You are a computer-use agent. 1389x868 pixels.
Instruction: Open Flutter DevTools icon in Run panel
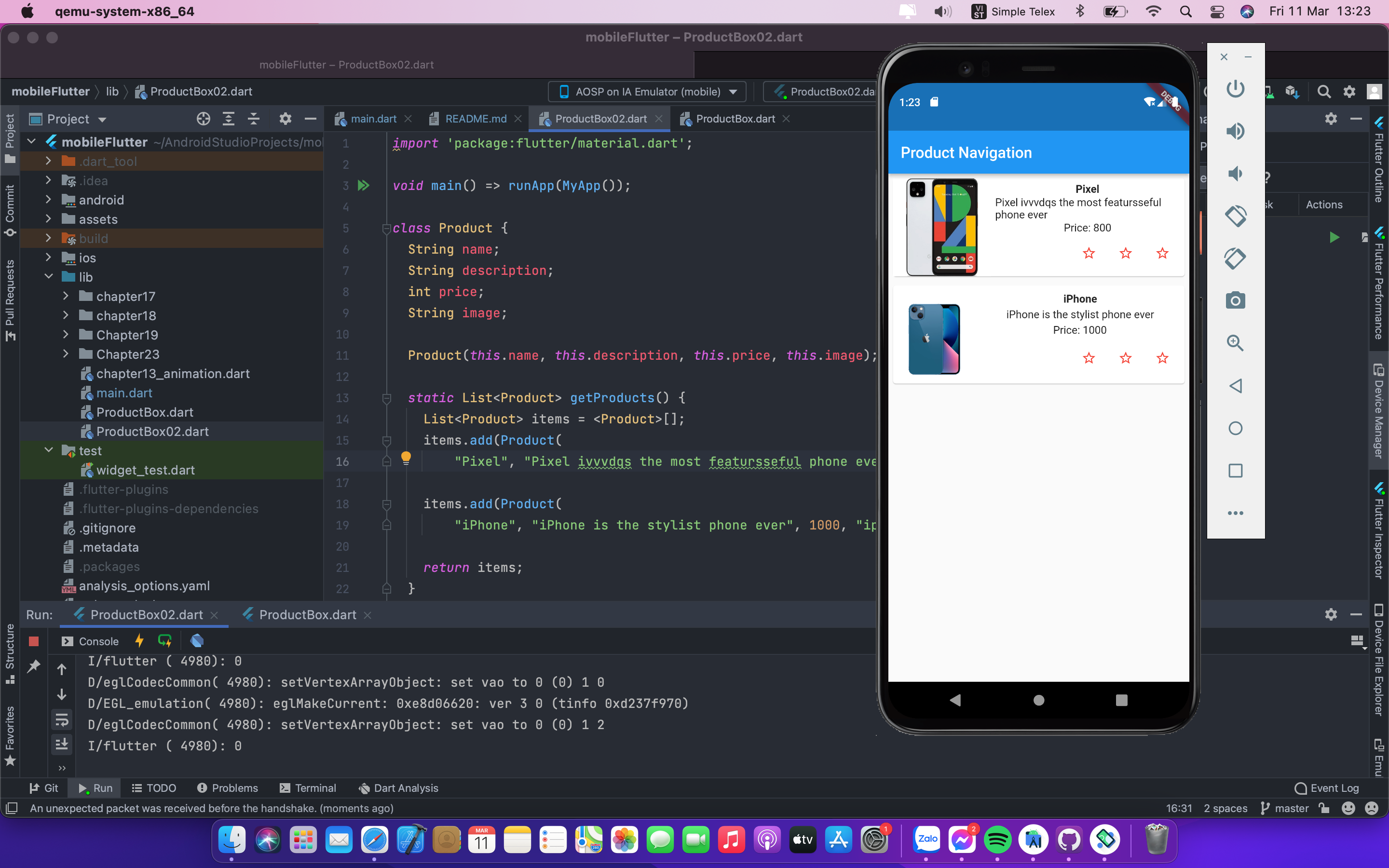pos(197,641)
